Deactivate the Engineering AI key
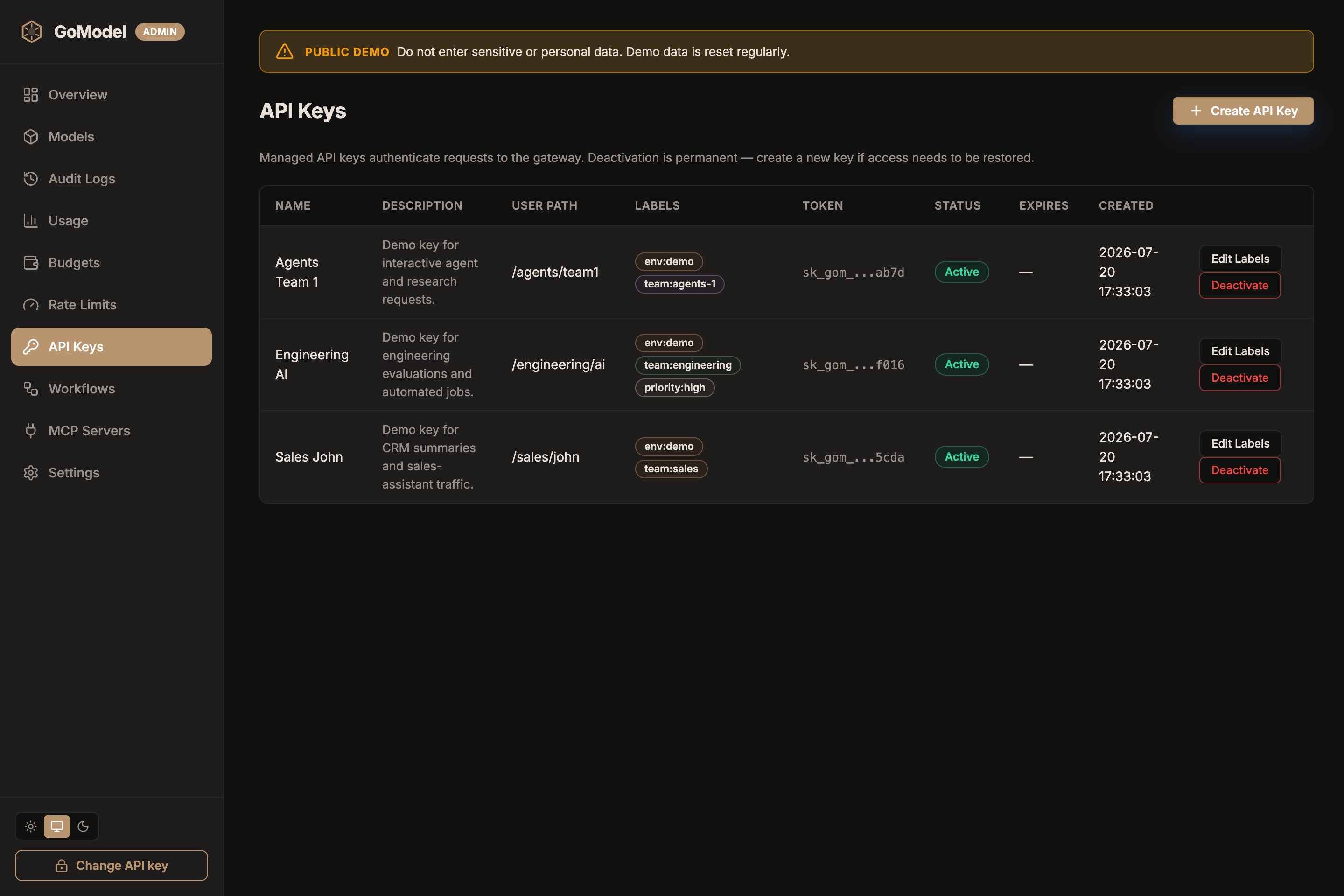Image resolution: width=1344 pixels, height=896 pixels. coord(1240,378)
